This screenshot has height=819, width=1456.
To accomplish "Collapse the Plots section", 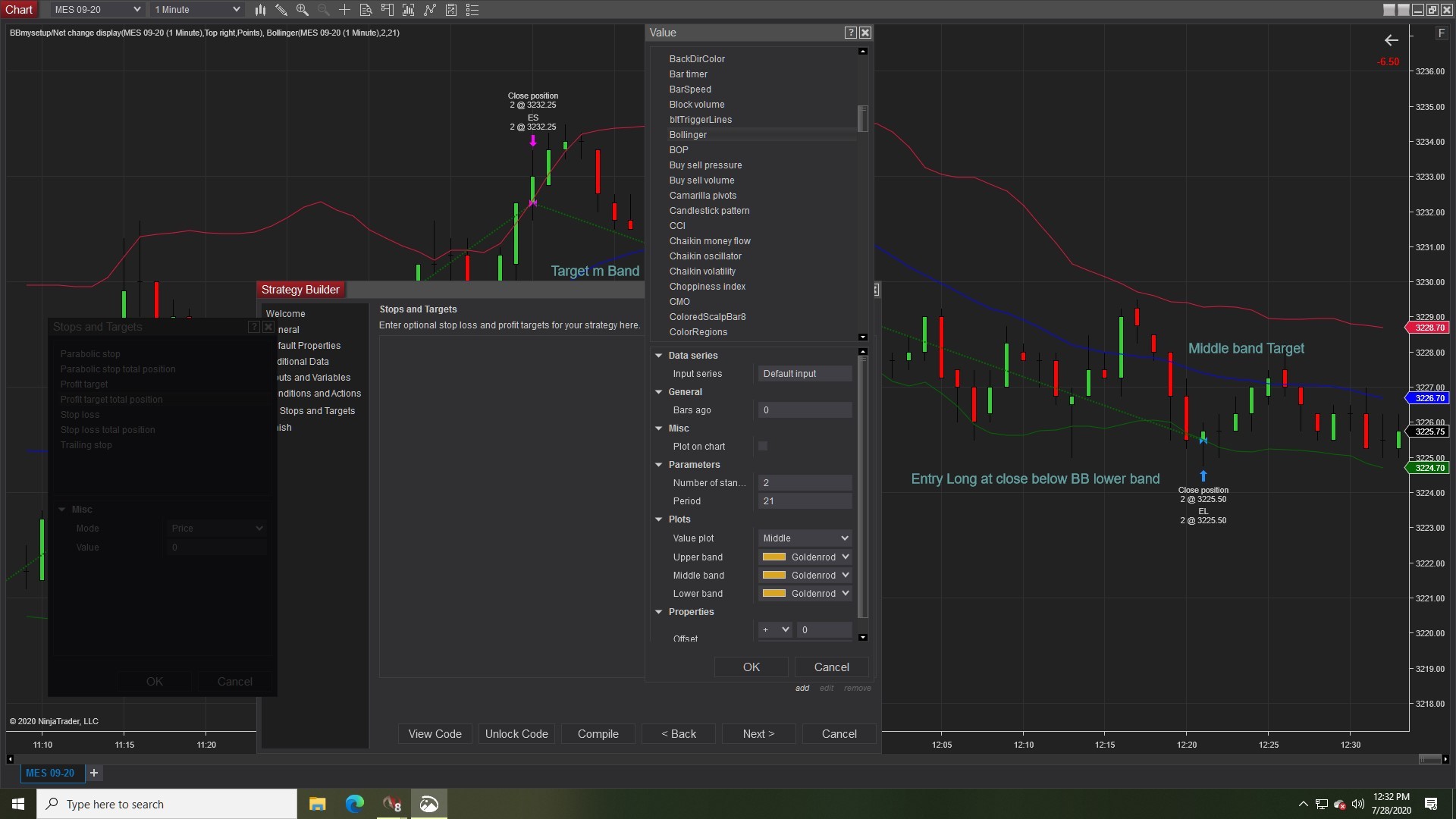I will (x=659, y=519).
